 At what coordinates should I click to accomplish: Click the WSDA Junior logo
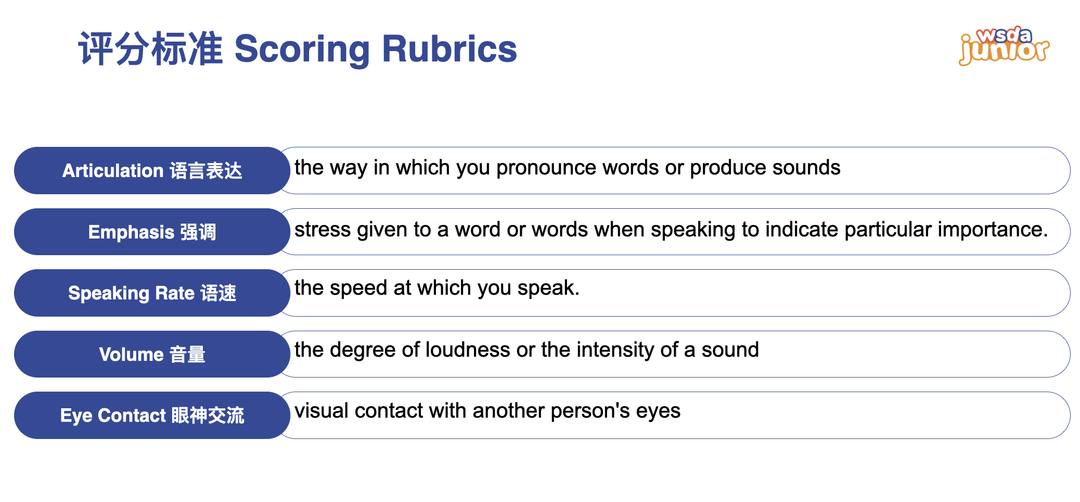point(1004,47)
